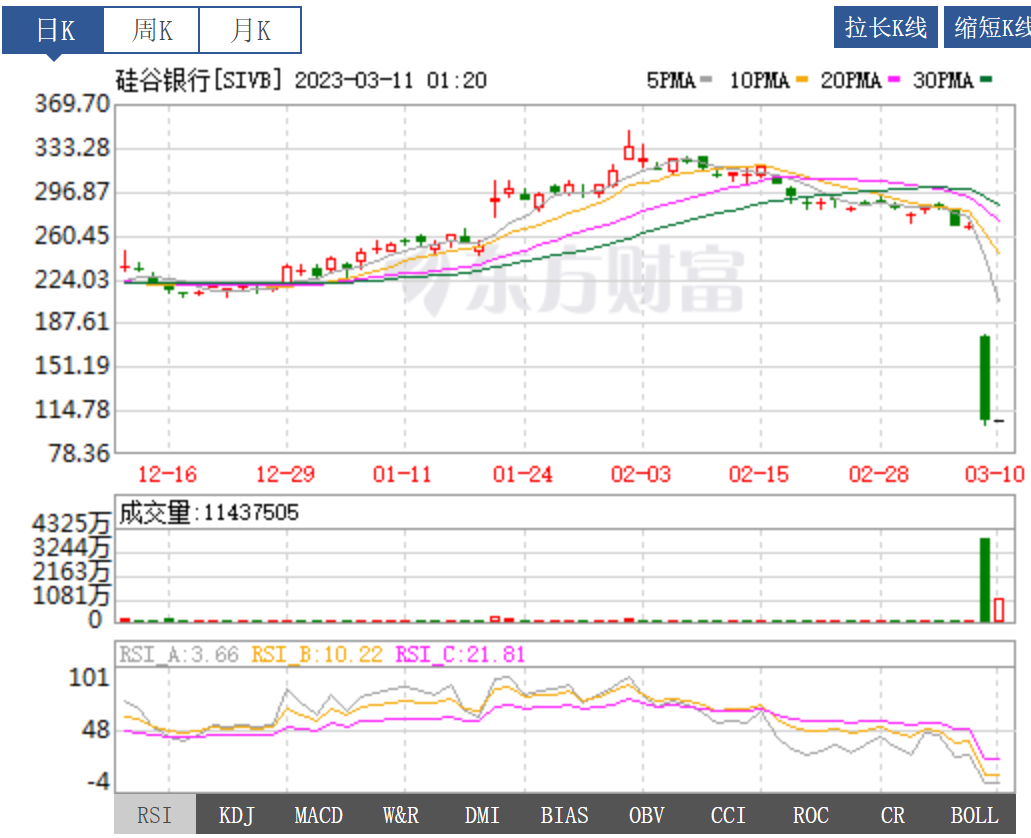The height and width of the screenshot is (838, 1031).
Task: Switch to the KDJ indicator
Action: (237, 816)
